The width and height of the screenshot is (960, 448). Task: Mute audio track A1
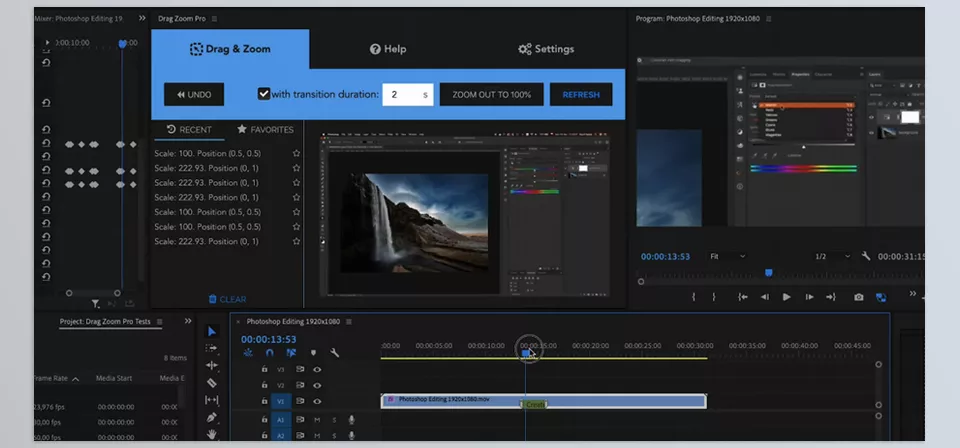pyautogui.click(x=317, y=420)
